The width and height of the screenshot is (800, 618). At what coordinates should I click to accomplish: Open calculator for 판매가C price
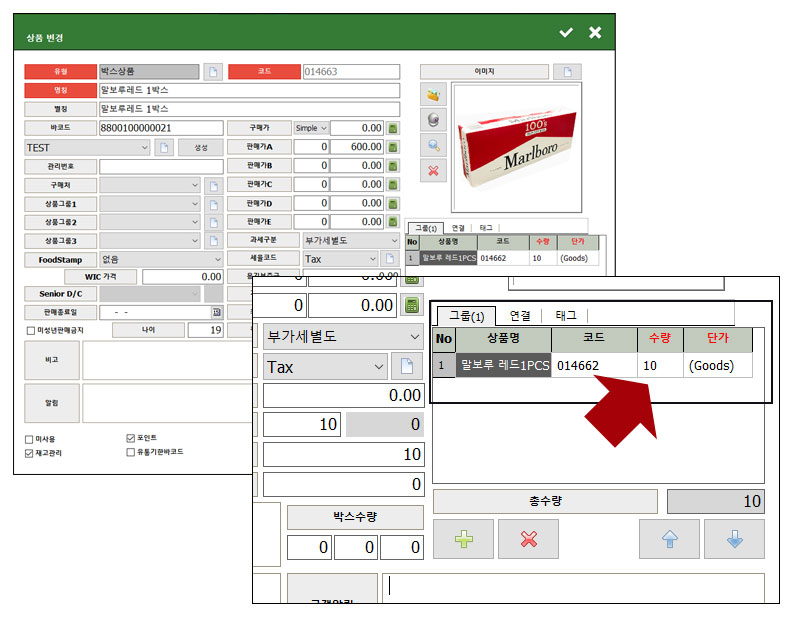(x=393, y=185)
